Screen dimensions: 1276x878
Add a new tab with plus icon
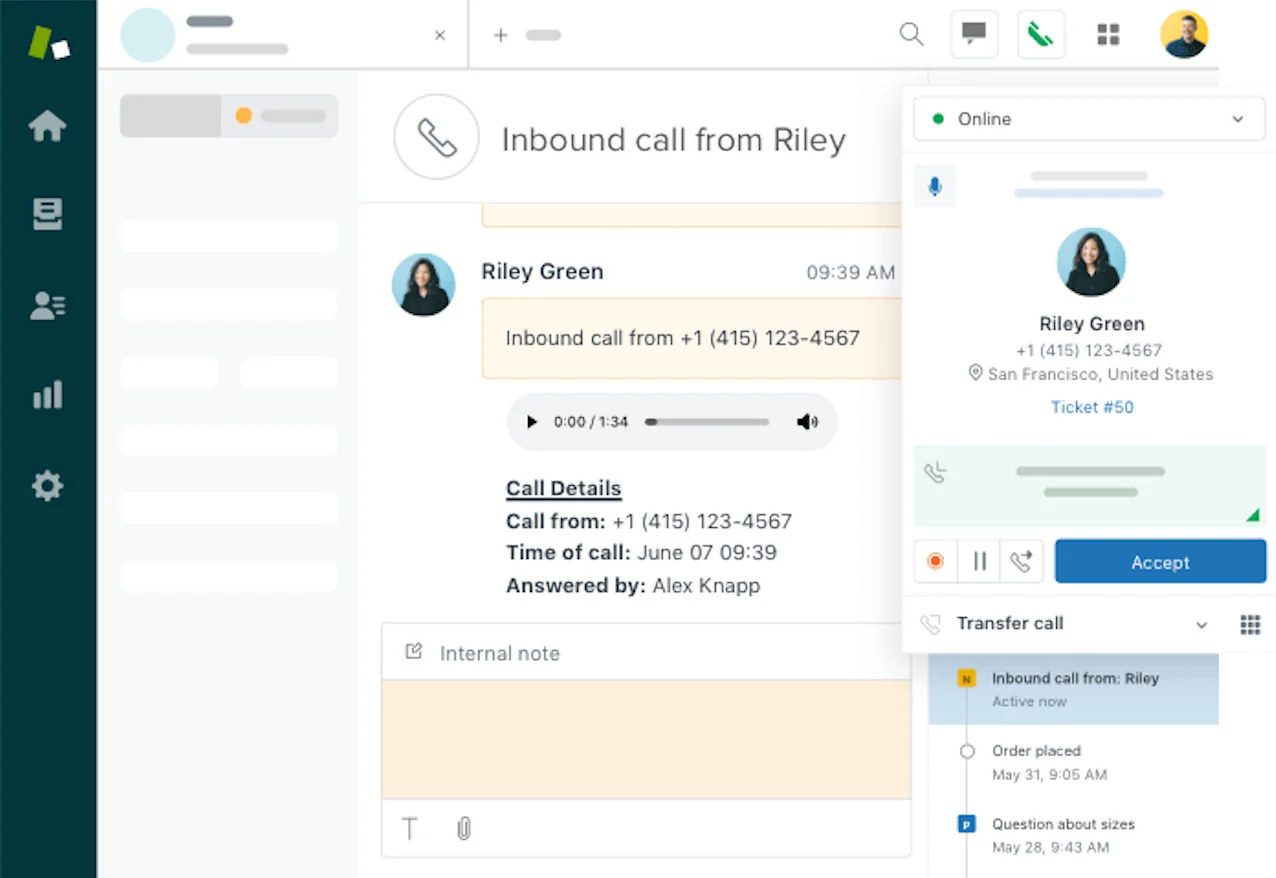coord(501,35)
